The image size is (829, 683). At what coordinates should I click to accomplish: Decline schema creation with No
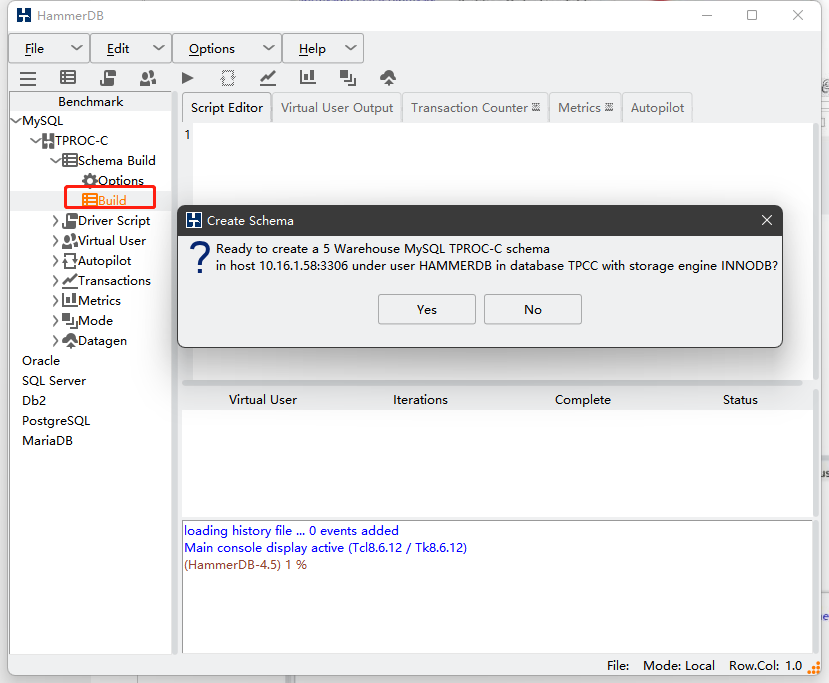tap(532, 309)
